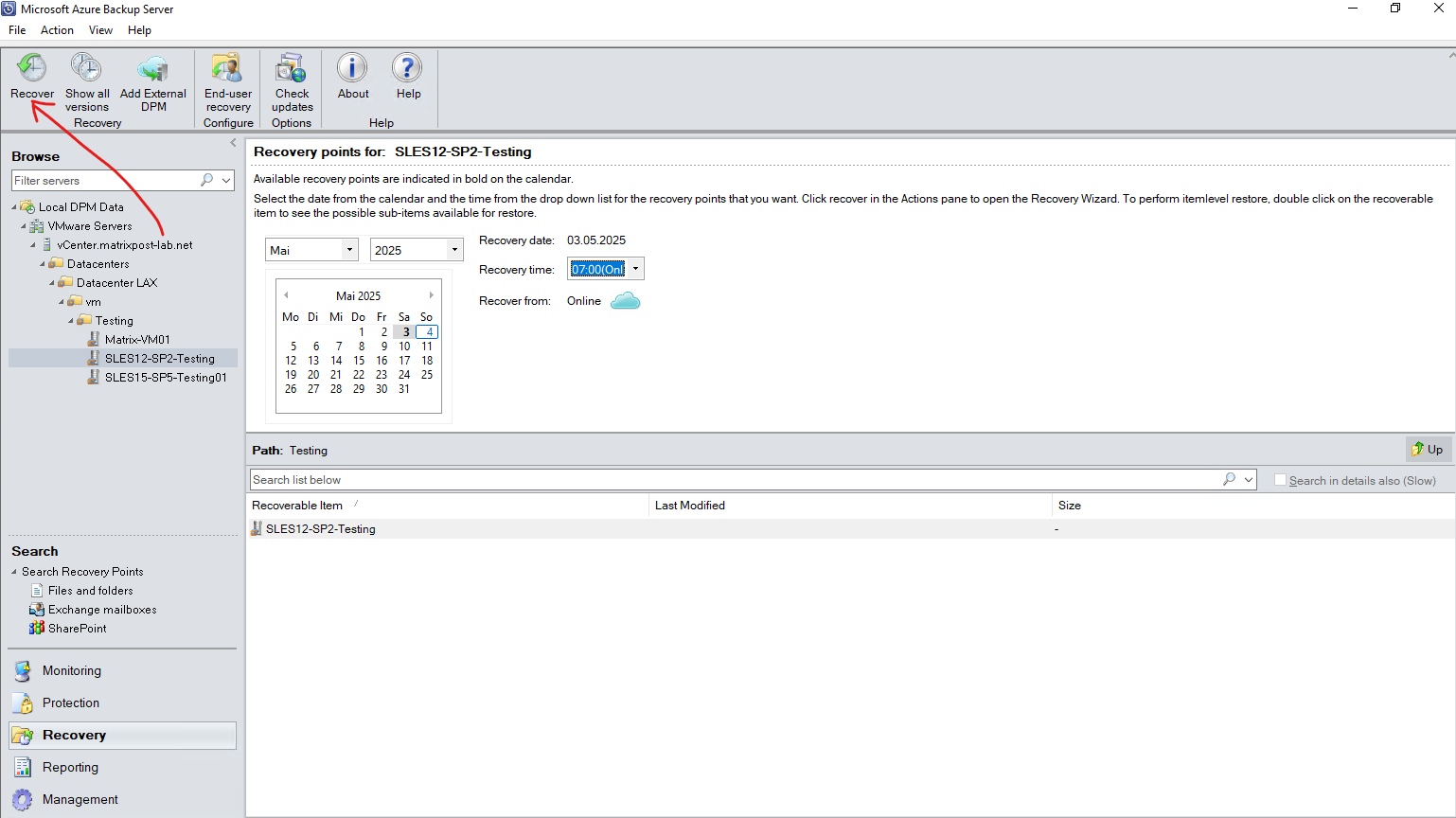Collapse the Local DPM Data tree node
The width and height of the screenshot is (1456, 818).
click(x=14, y=207)
